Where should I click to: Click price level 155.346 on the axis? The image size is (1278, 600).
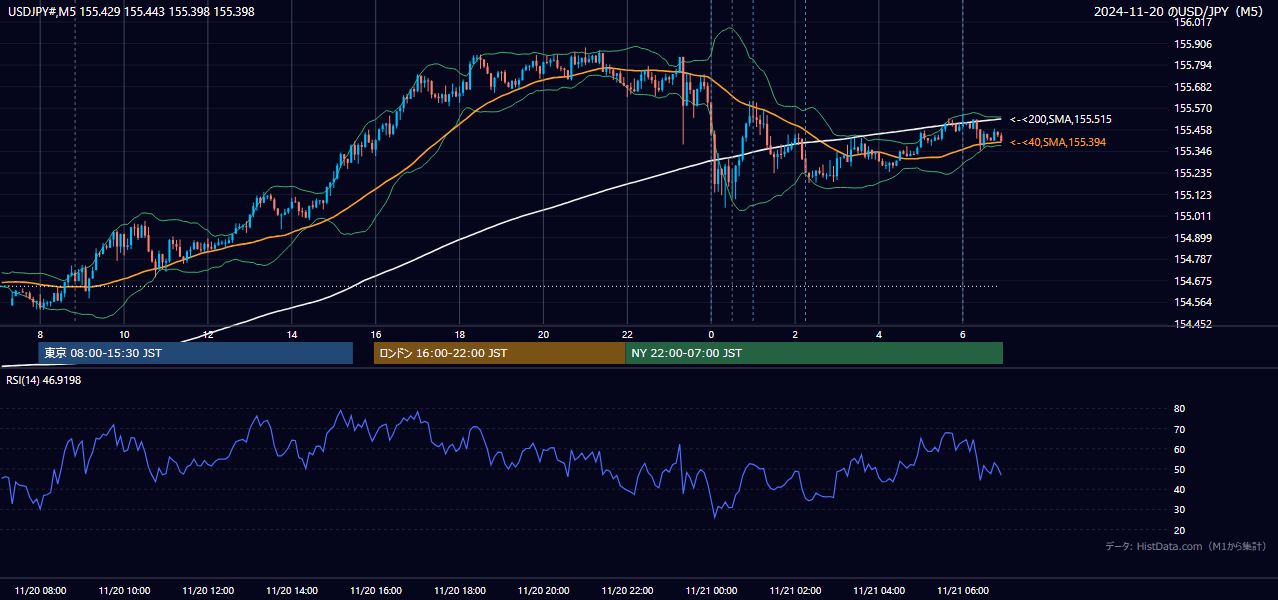(1193, 152)
